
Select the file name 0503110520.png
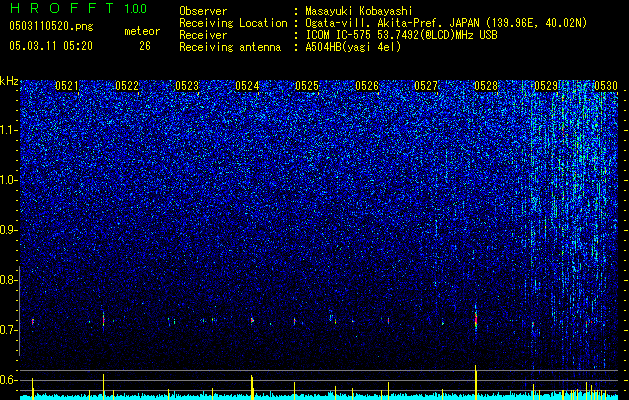51,26
